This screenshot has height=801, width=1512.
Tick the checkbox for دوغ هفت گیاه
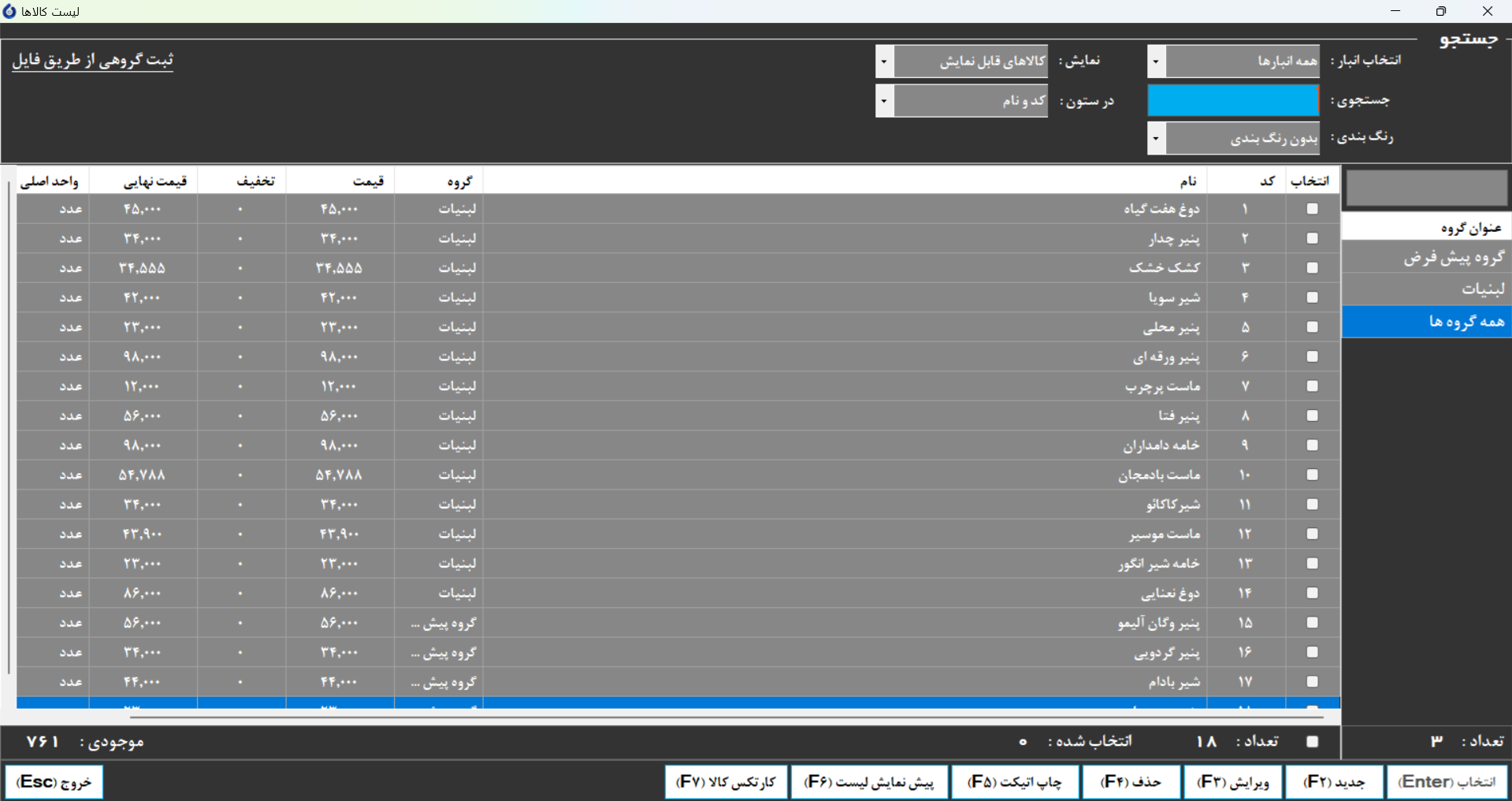pos(1312,209)
